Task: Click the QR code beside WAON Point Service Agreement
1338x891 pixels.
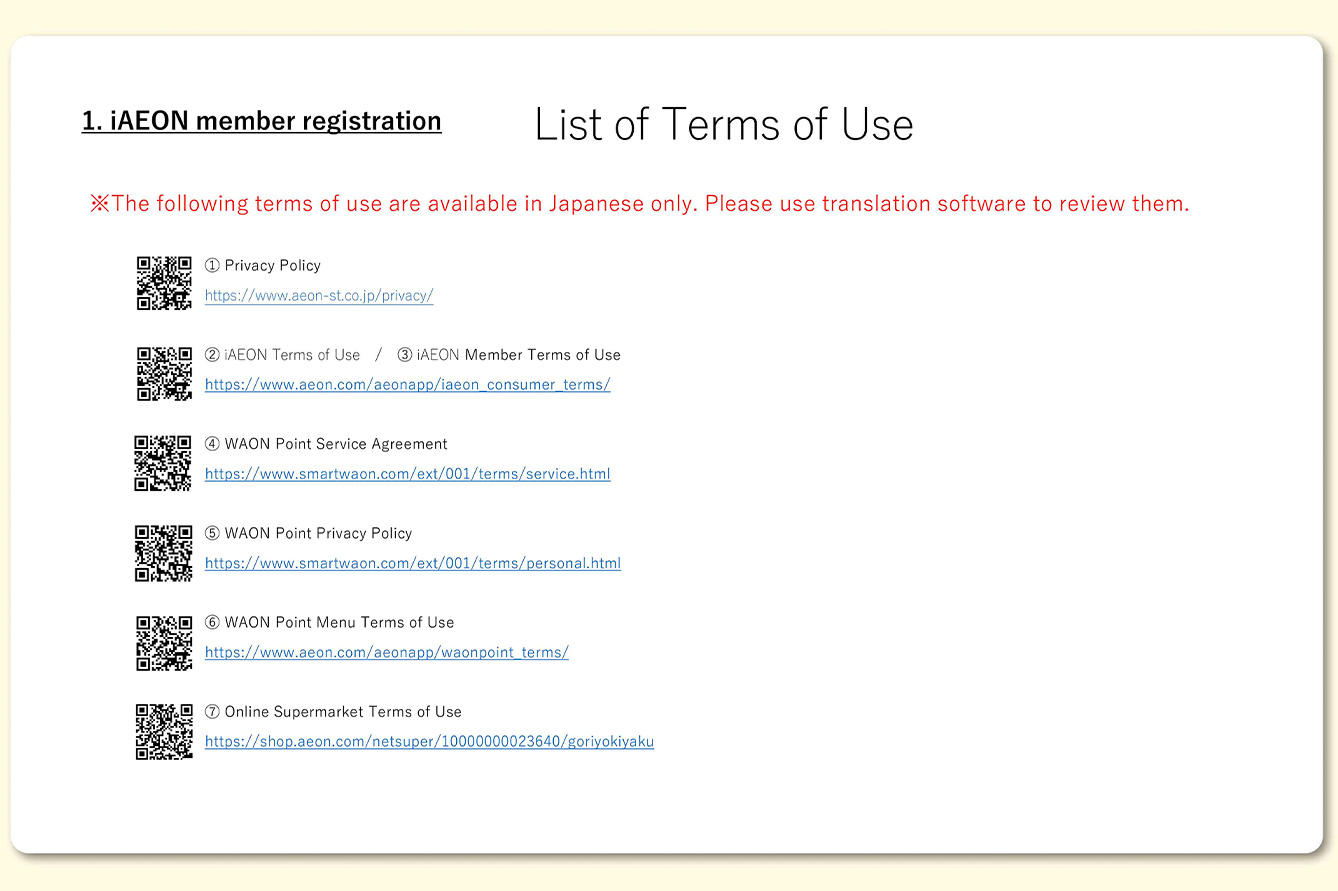Action: coord(163,463)
